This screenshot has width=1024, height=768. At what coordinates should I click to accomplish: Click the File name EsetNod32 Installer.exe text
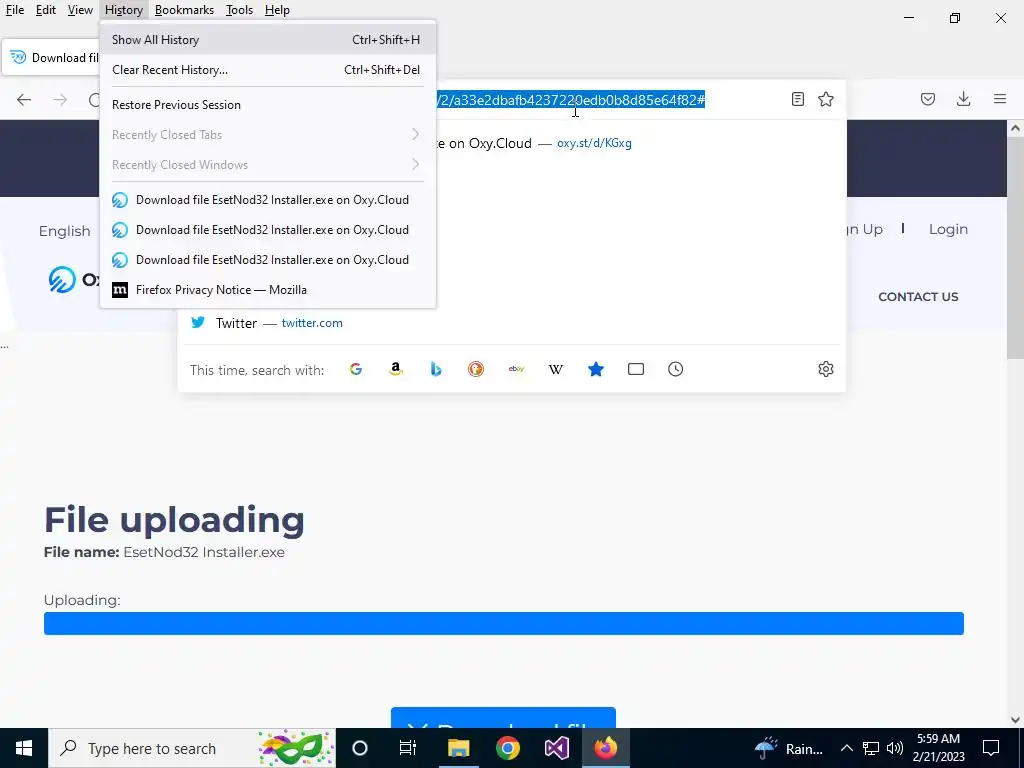click(164, 552)
